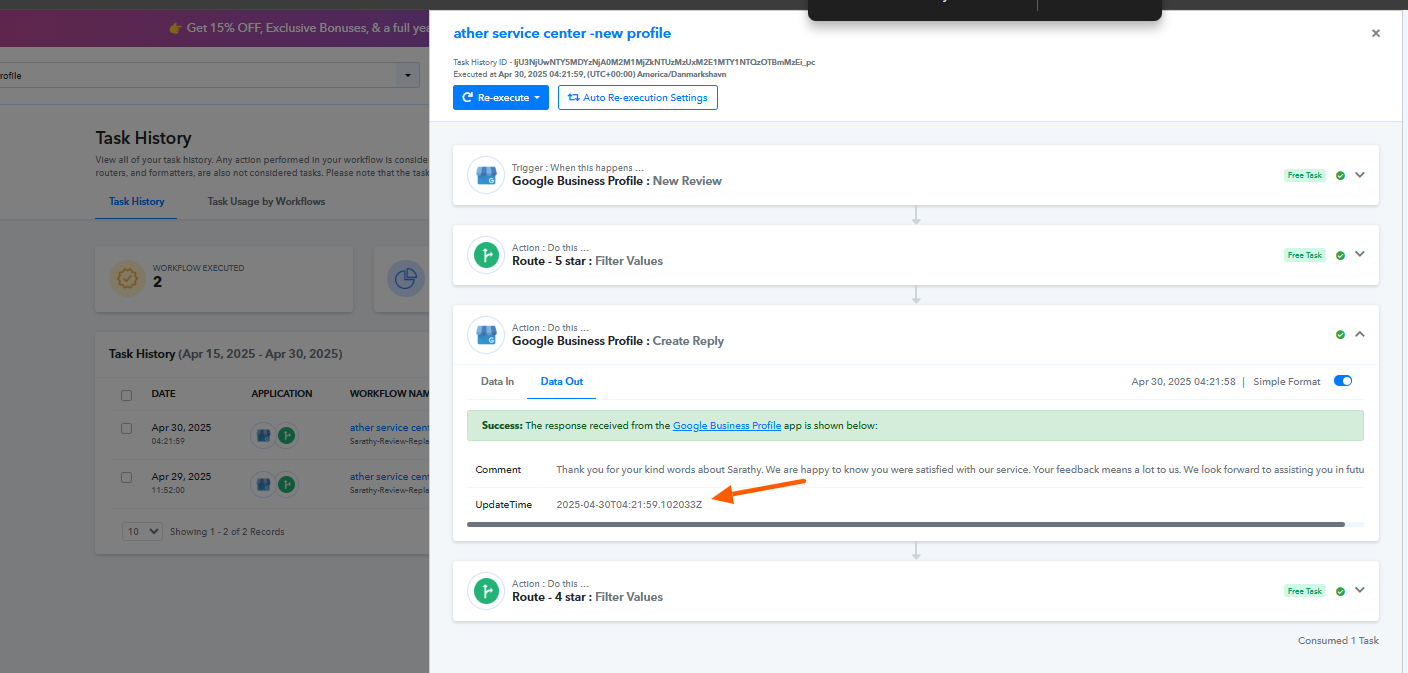Select all rows with header checkbox
Viewport: 1408px width, 673px height.
pyautogui.click(x=127, y=395)
